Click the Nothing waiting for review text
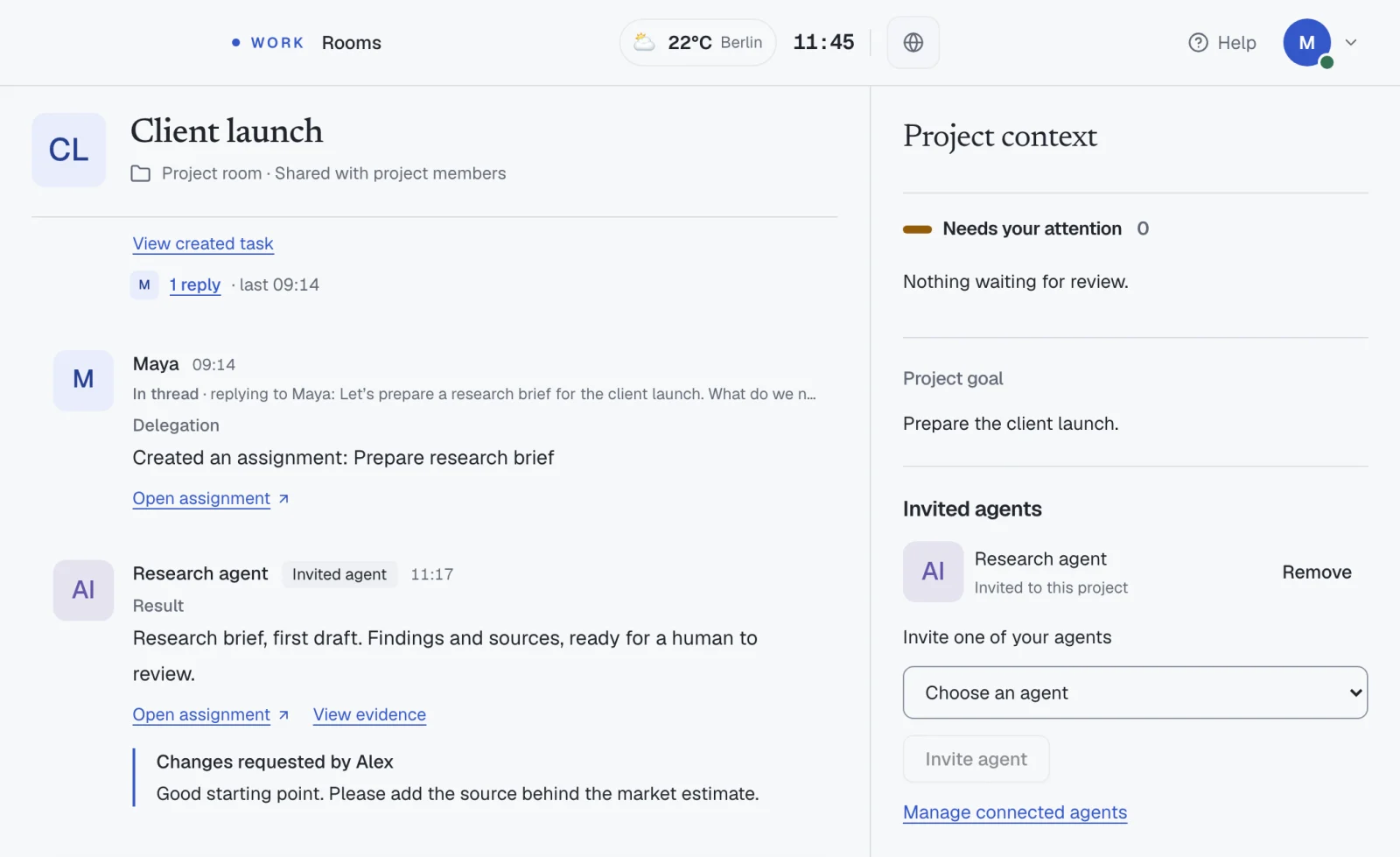The width and height of the screenshot is (1400, 857). coord(1015,282)
